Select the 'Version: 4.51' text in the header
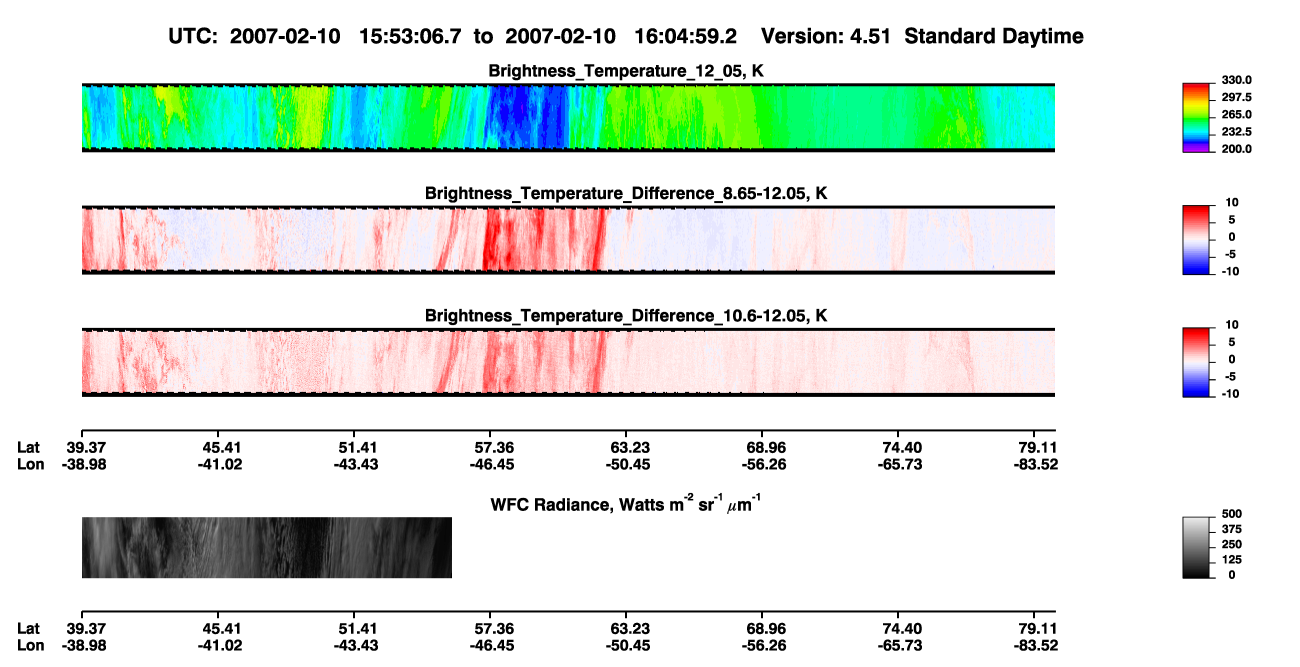Screen dimensions: 1300x667 (x=826, y=37)
